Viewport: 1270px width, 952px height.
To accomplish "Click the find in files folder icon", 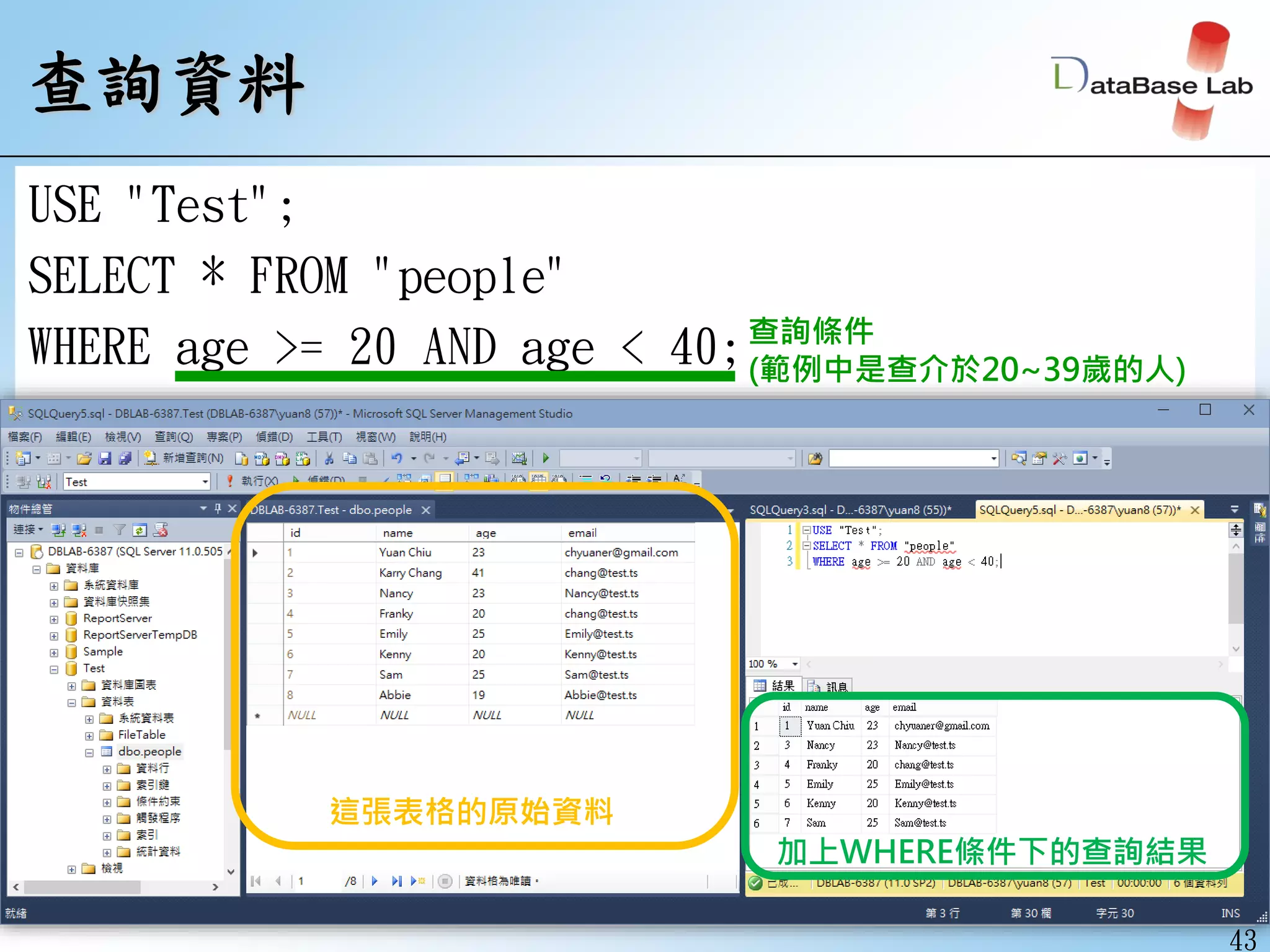I will (815, 459).
